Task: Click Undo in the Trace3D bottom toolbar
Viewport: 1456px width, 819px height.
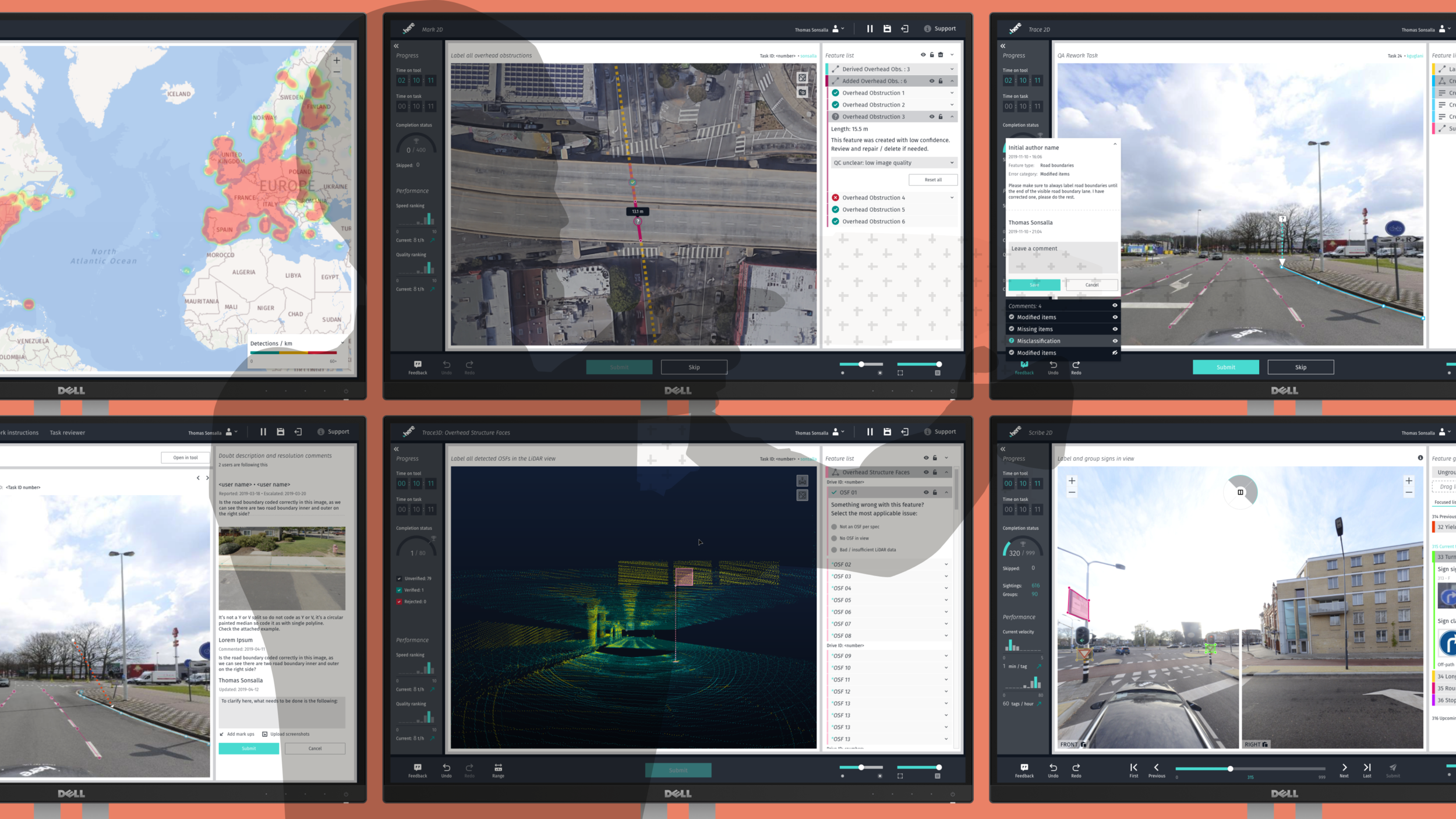Action: [446, 770]
